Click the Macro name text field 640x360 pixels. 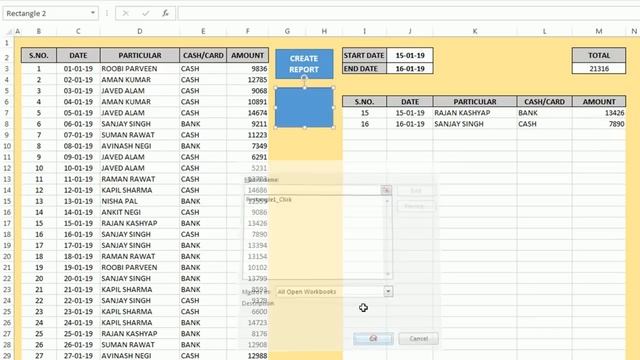click(312, 190)
